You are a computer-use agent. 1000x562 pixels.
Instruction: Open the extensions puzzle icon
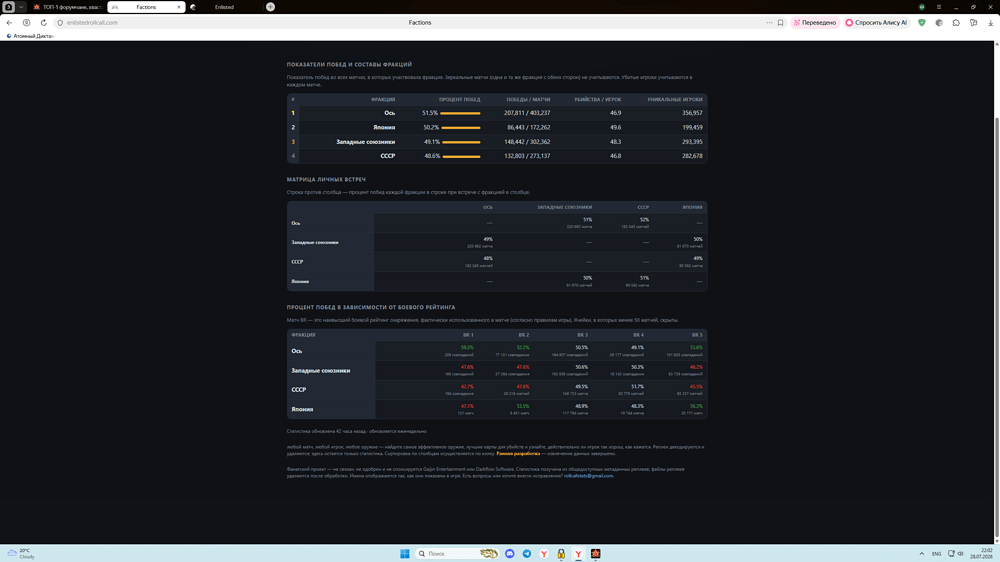coord(956,22)
